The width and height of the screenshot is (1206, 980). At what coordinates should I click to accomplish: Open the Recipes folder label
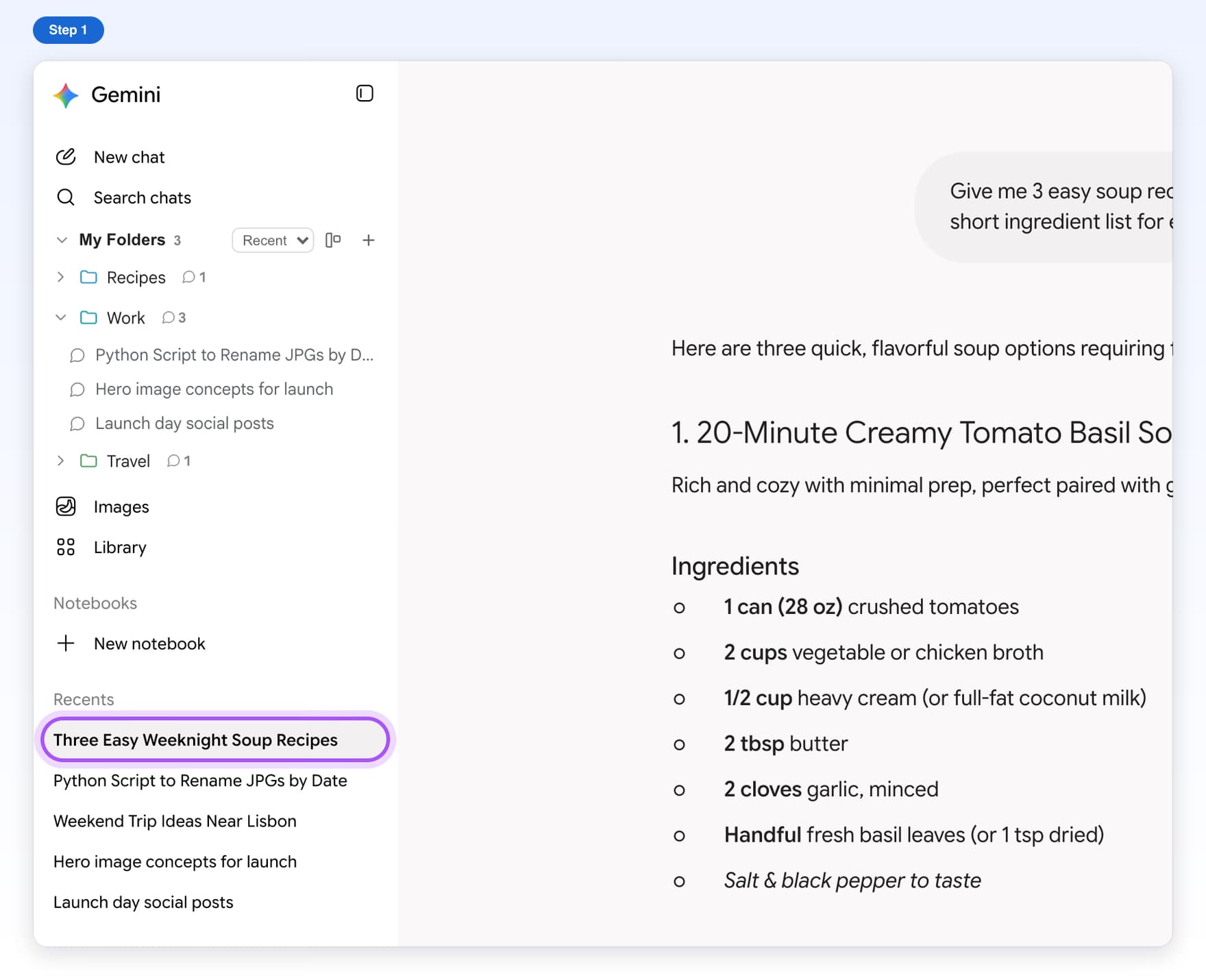136,278
